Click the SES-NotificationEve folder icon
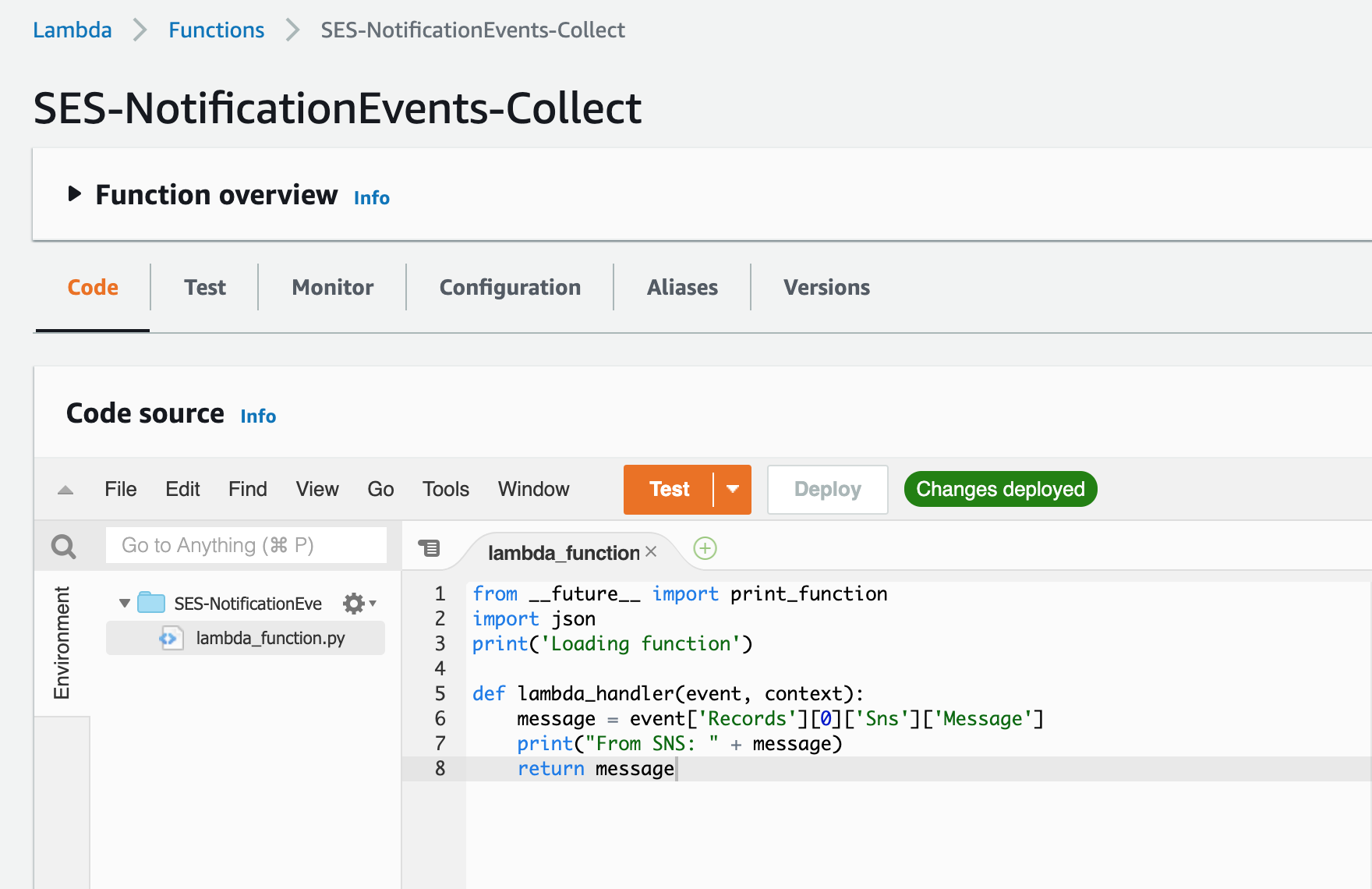Image resolution: width=1372 pixels, height=889 pixels. (151, 603)
